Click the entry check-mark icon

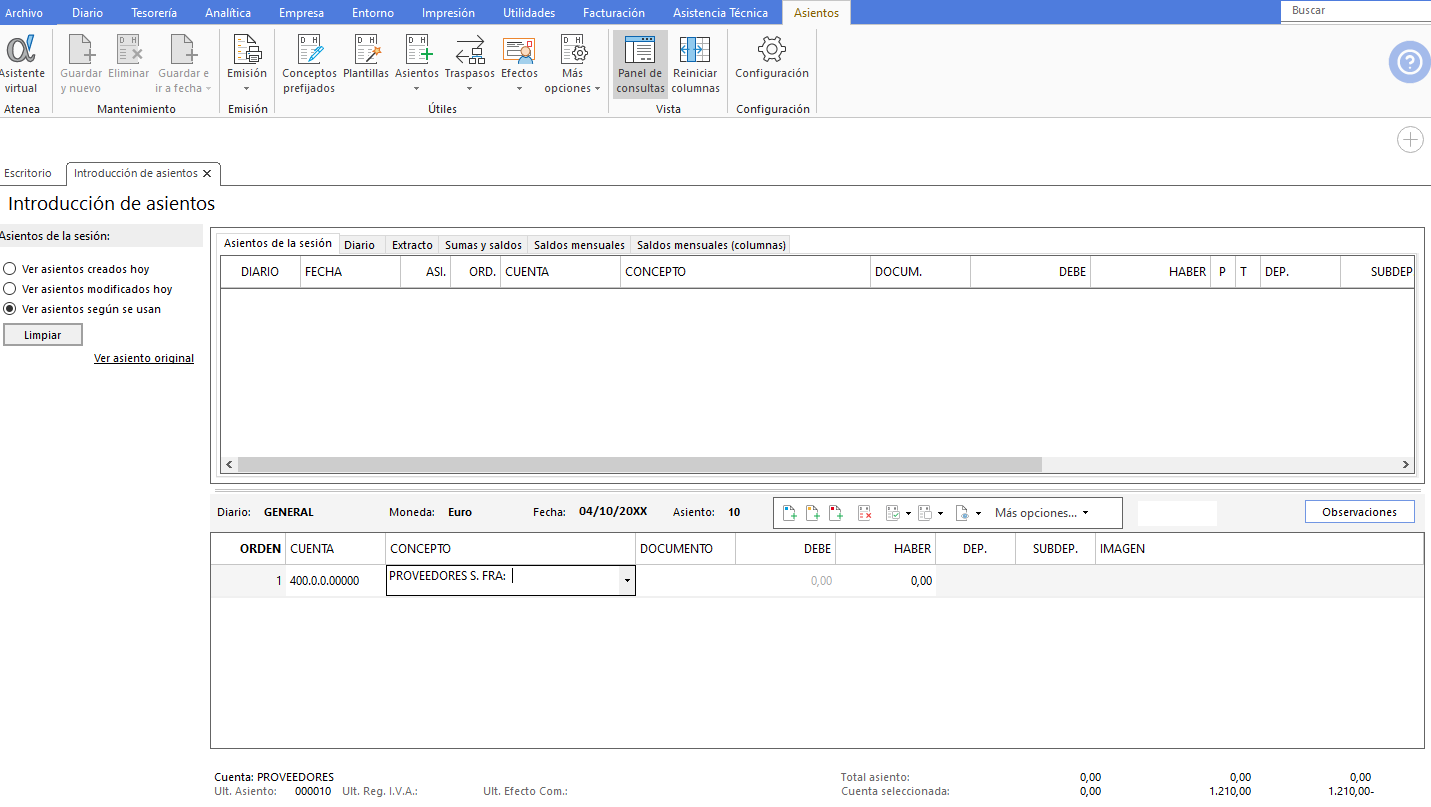coord(893,513)
